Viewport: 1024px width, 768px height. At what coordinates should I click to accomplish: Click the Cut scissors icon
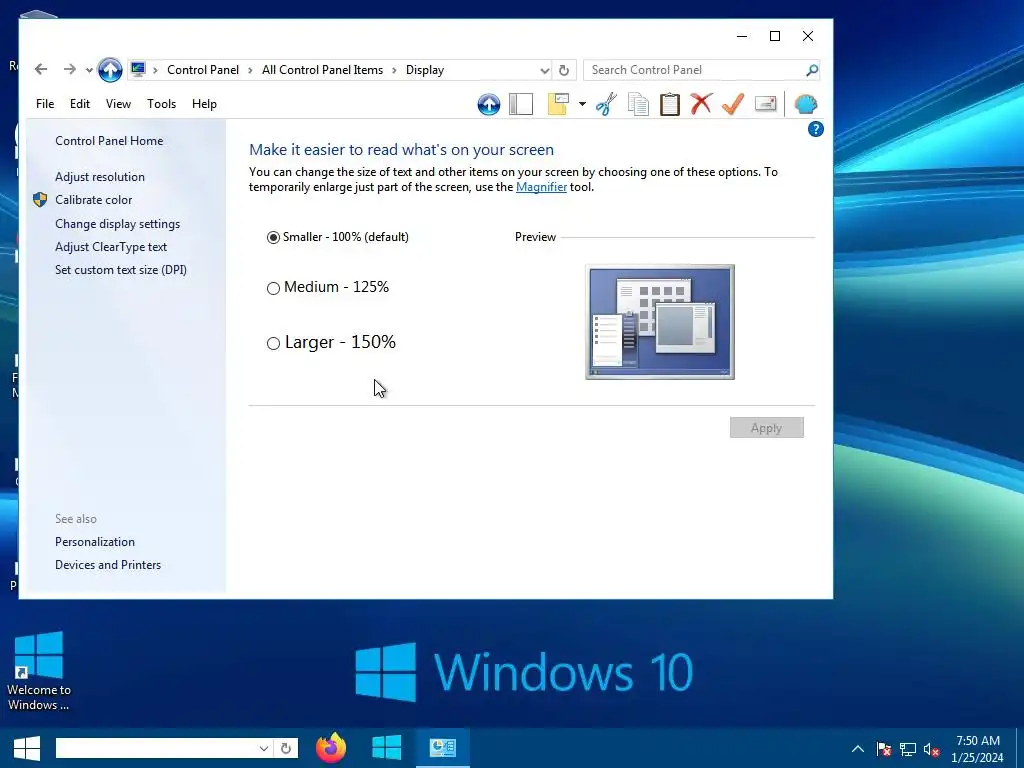[x=606, y=104]
